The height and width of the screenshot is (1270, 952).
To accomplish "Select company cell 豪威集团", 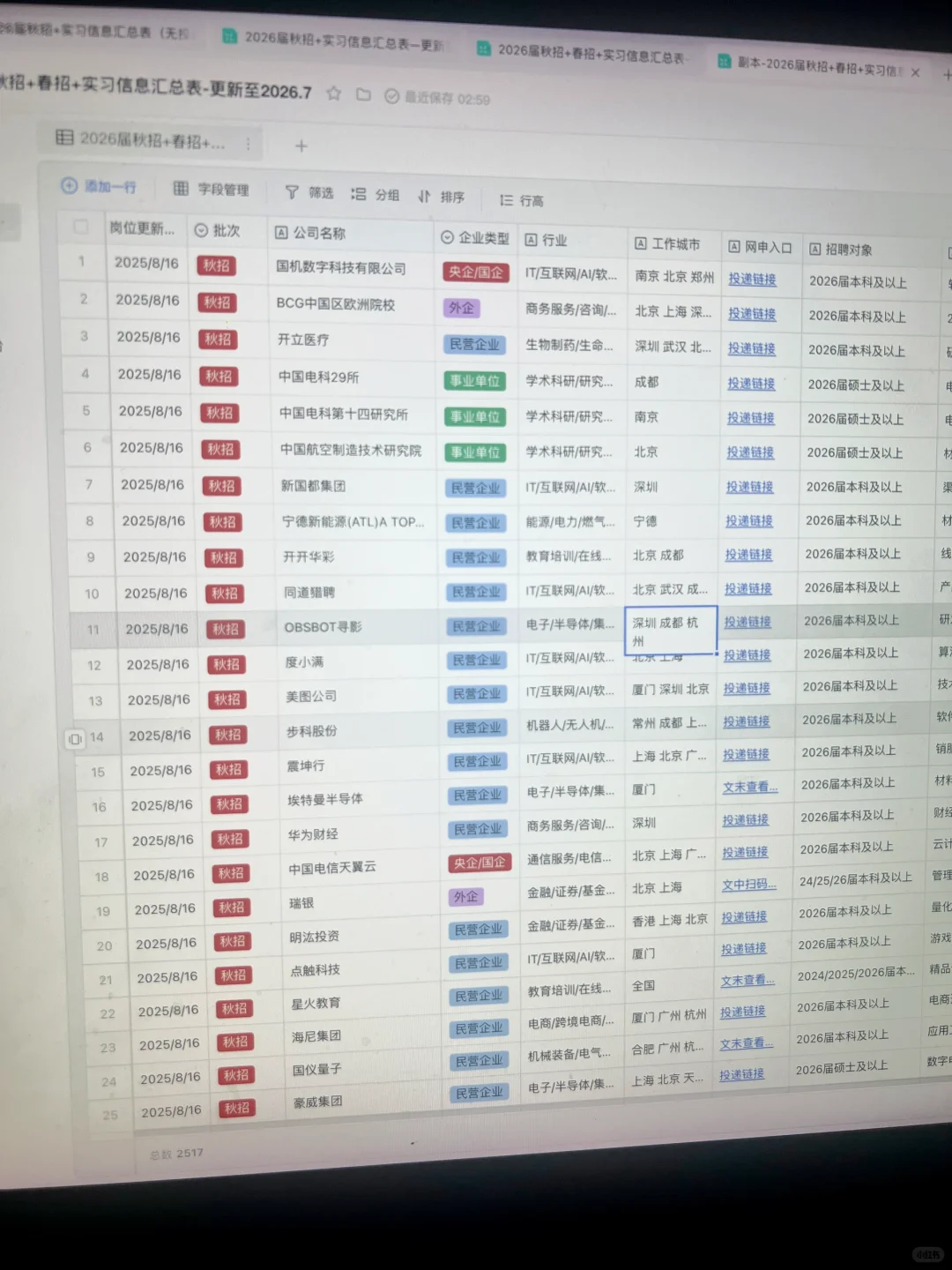I will click(368, 1102).
